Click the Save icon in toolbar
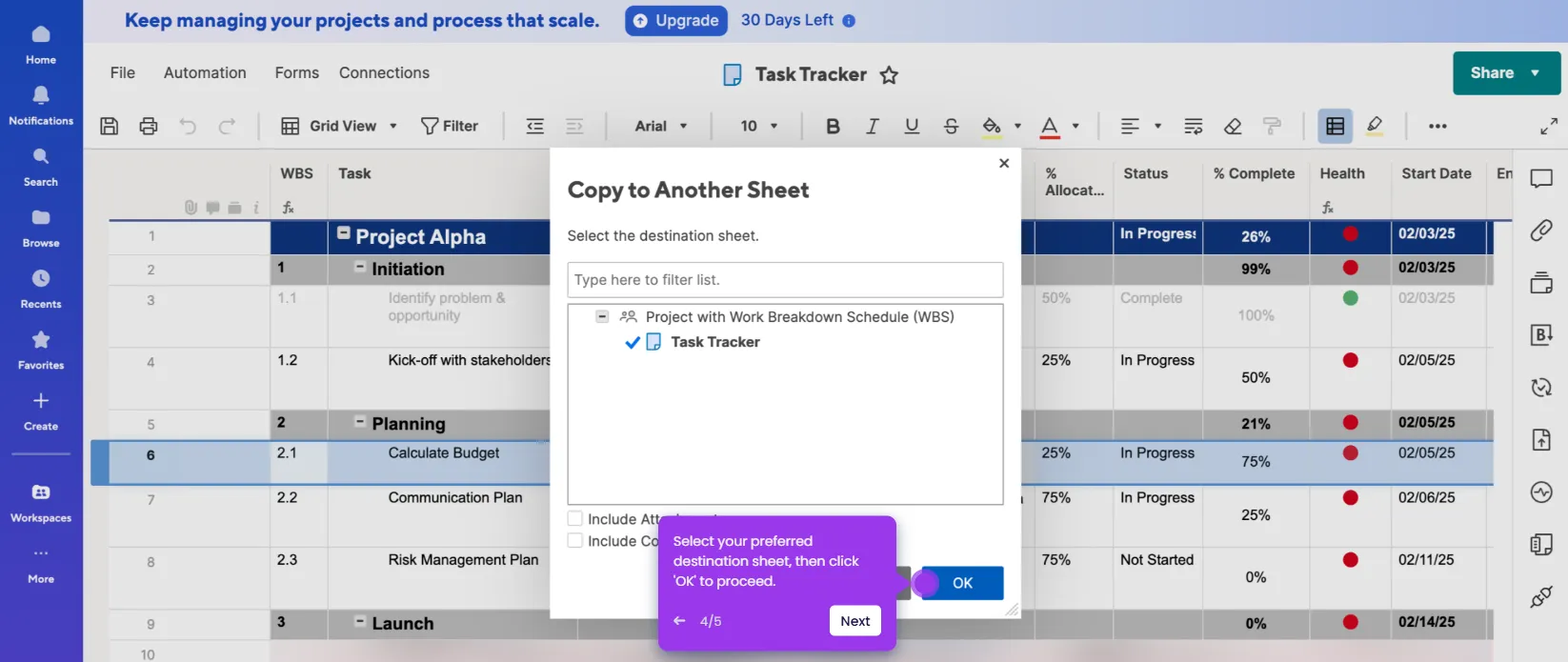 click(110, 126)
